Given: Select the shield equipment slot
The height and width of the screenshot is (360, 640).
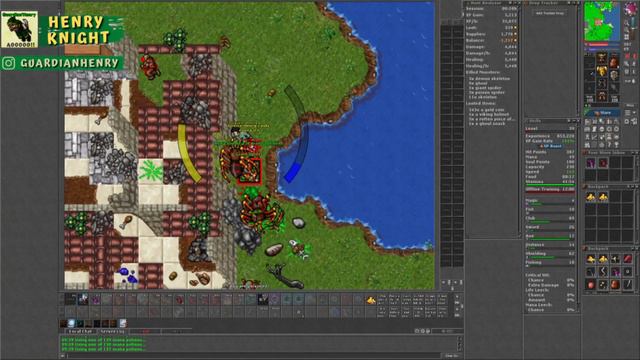Looking at the screenshot, I should pyautogui.click(x=613, y=75).
